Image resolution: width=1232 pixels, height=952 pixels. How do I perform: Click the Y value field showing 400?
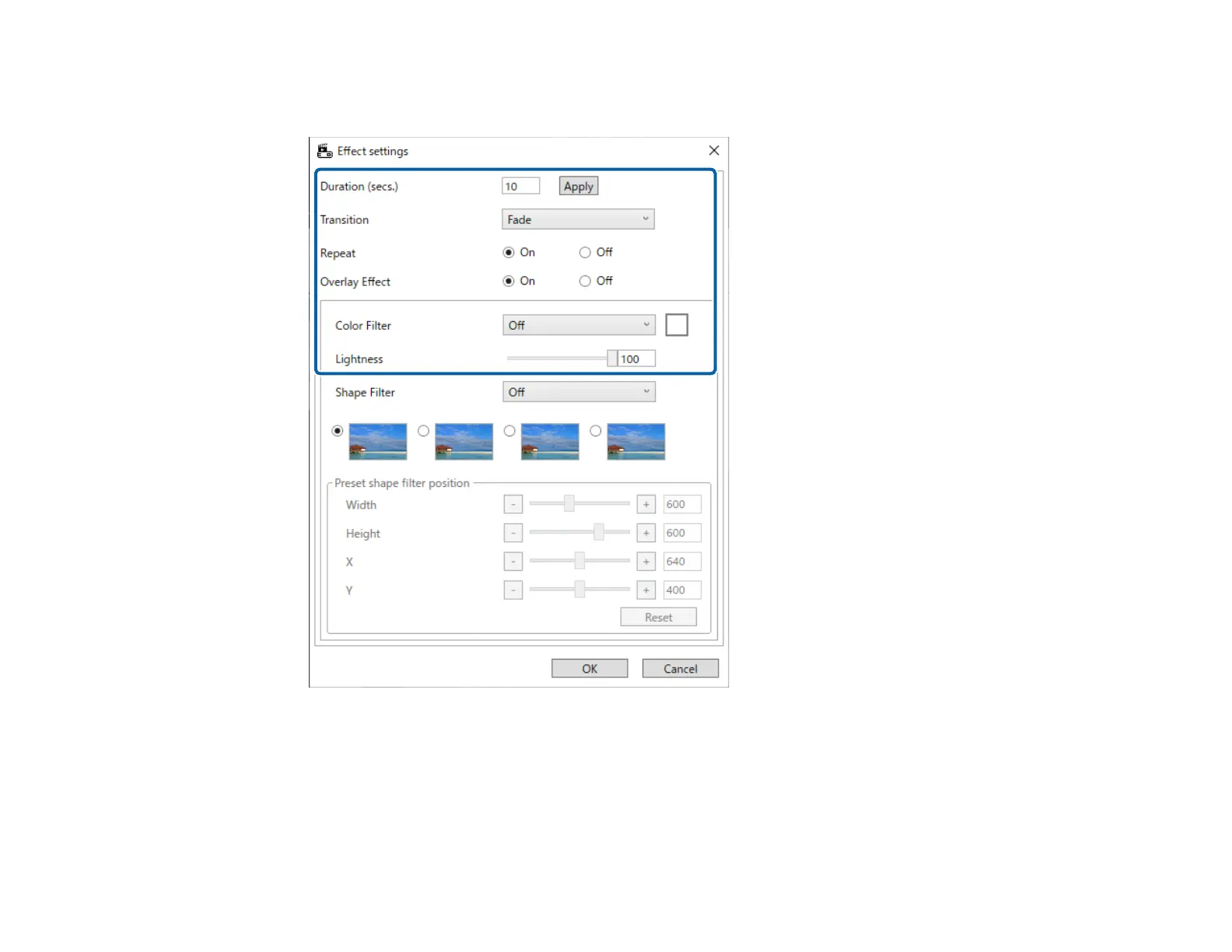(x=682, y=590)
